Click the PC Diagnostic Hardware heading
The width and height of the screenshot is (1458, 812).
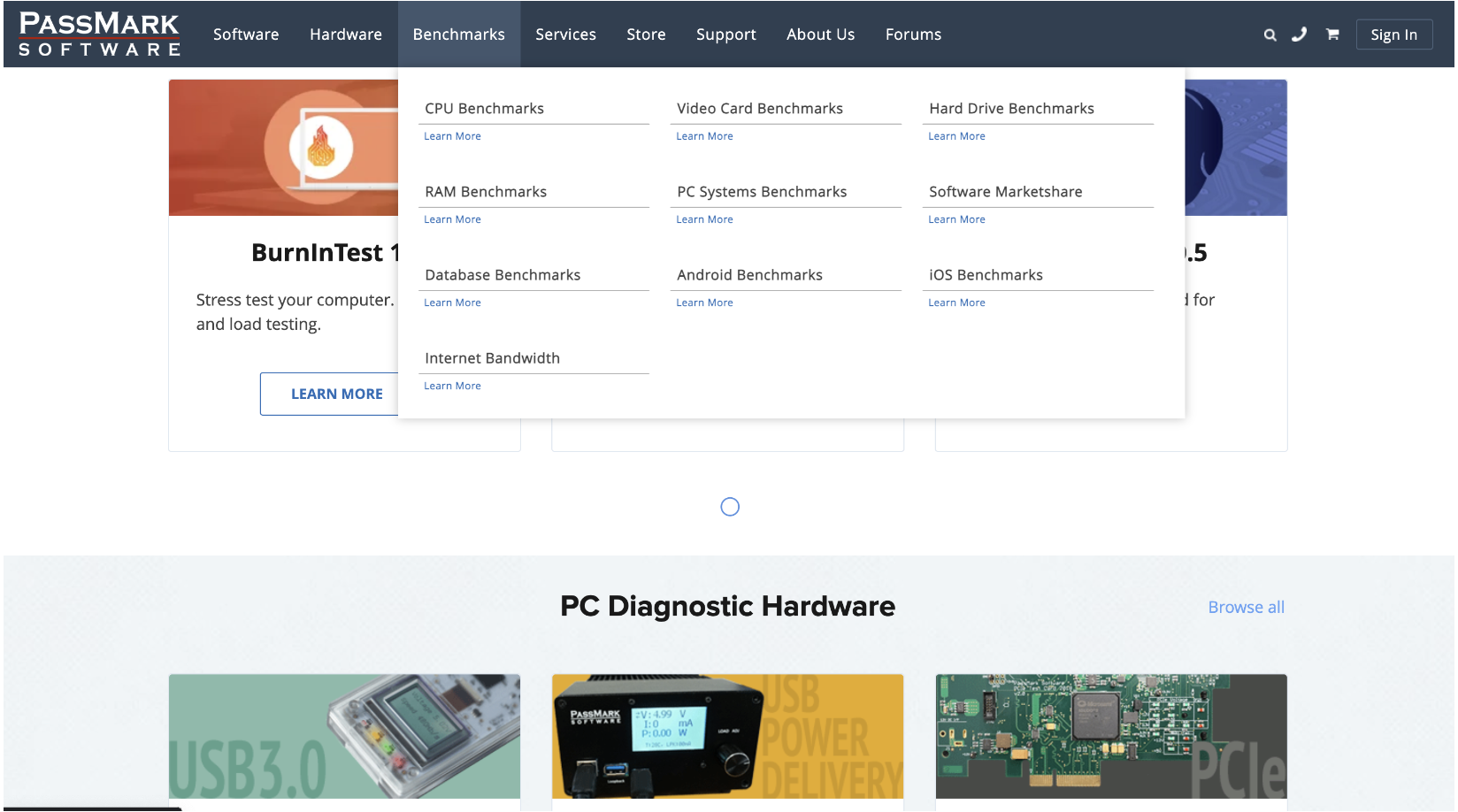coord(727,607)
